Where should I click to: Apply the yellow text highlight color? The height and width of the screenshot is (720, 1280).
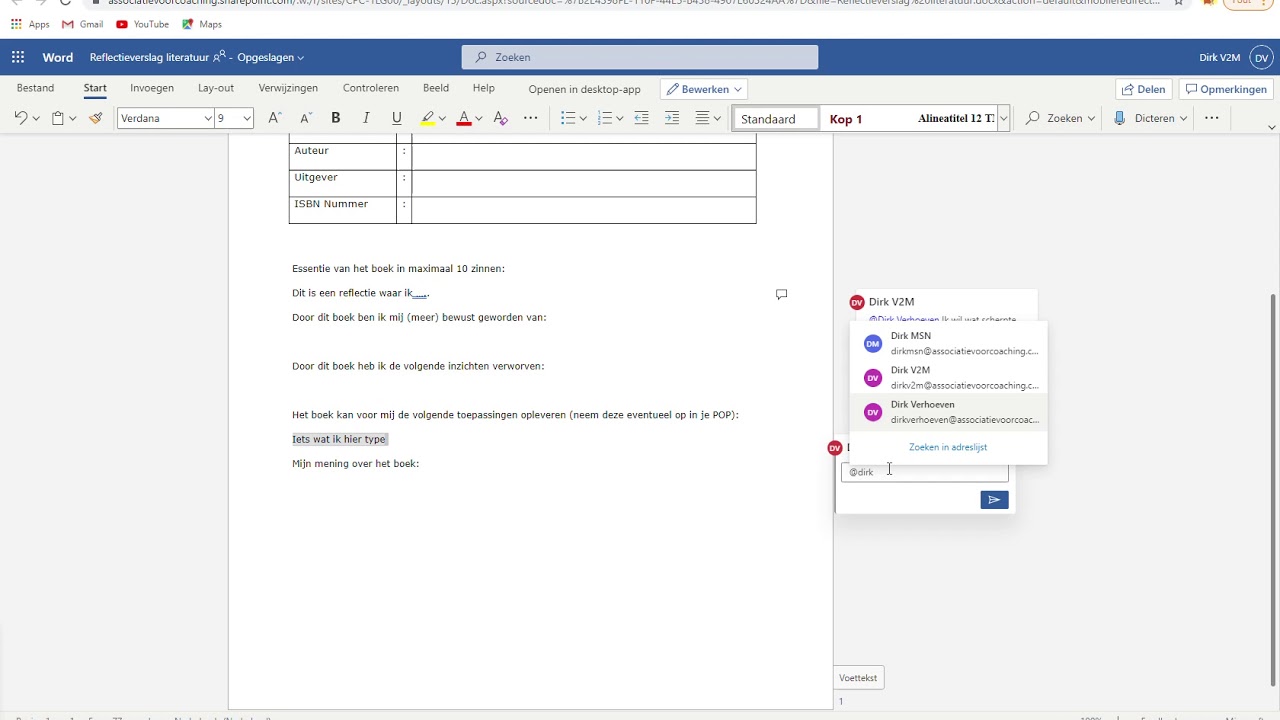[x=428, y=118]
